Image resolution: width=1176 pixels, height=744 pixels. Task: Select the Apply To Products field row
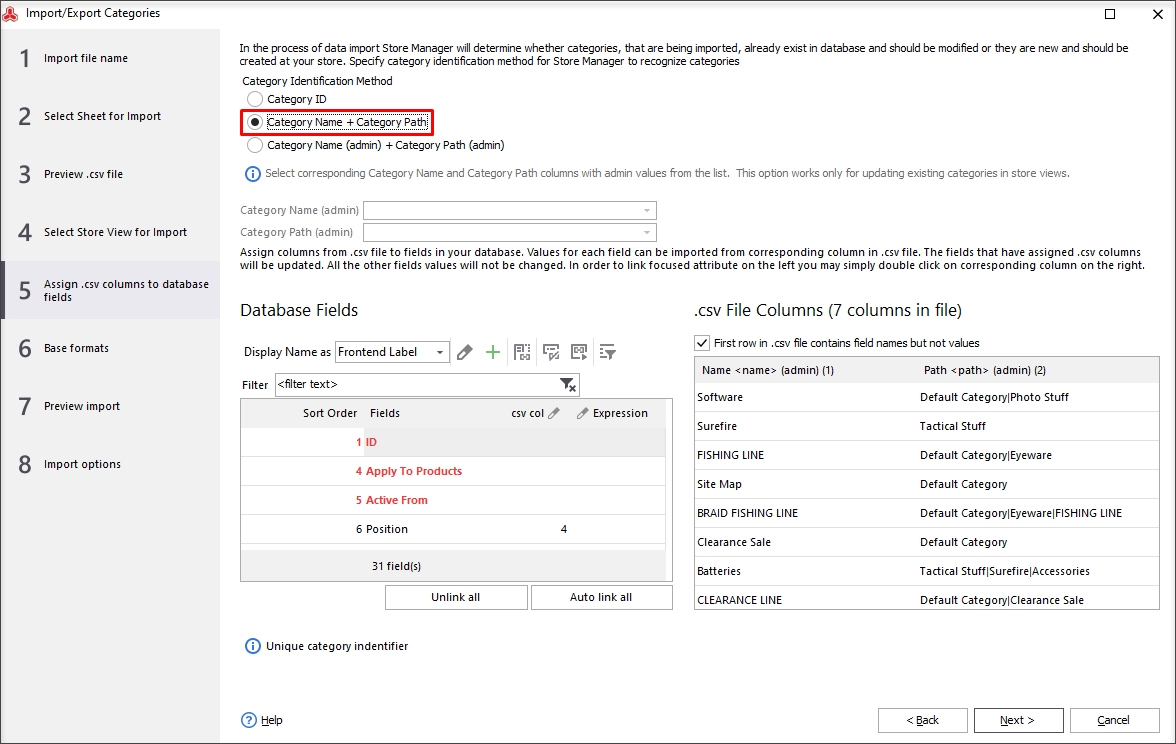tap(453, 471)
